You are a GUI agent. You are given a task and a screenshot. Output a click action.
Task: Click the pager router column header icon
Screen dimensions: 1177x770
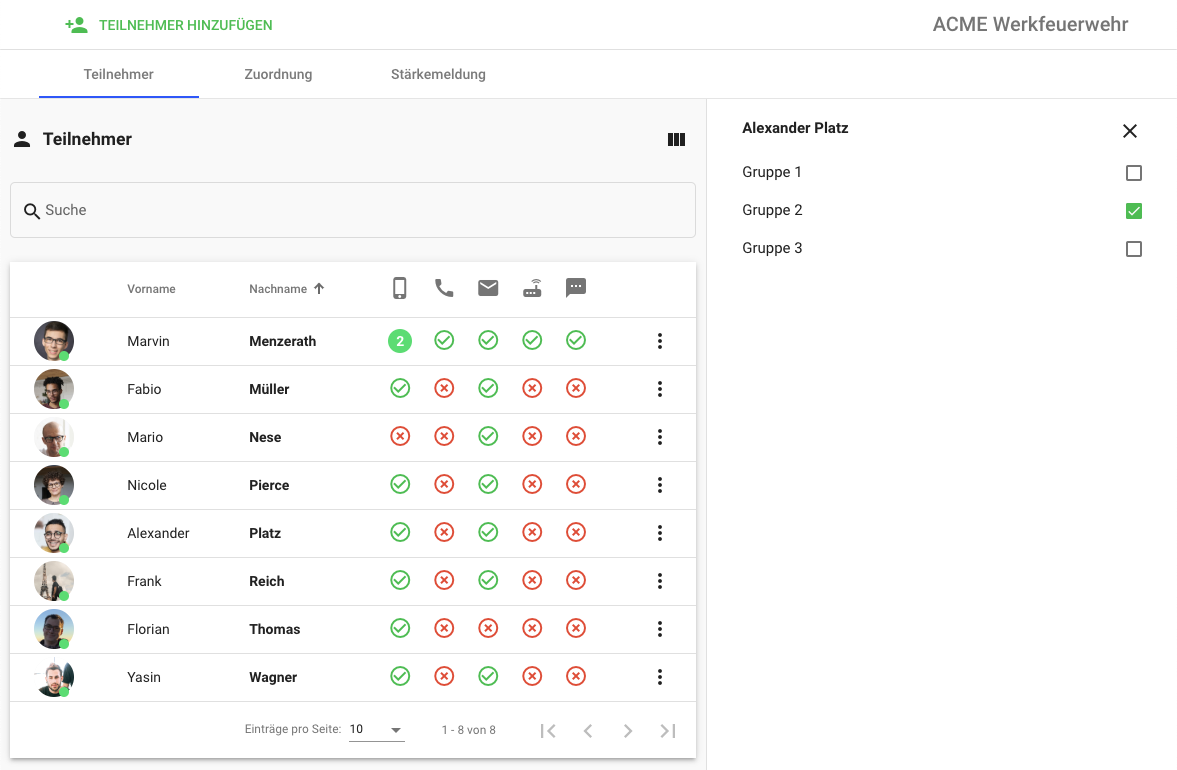(532, 289)
